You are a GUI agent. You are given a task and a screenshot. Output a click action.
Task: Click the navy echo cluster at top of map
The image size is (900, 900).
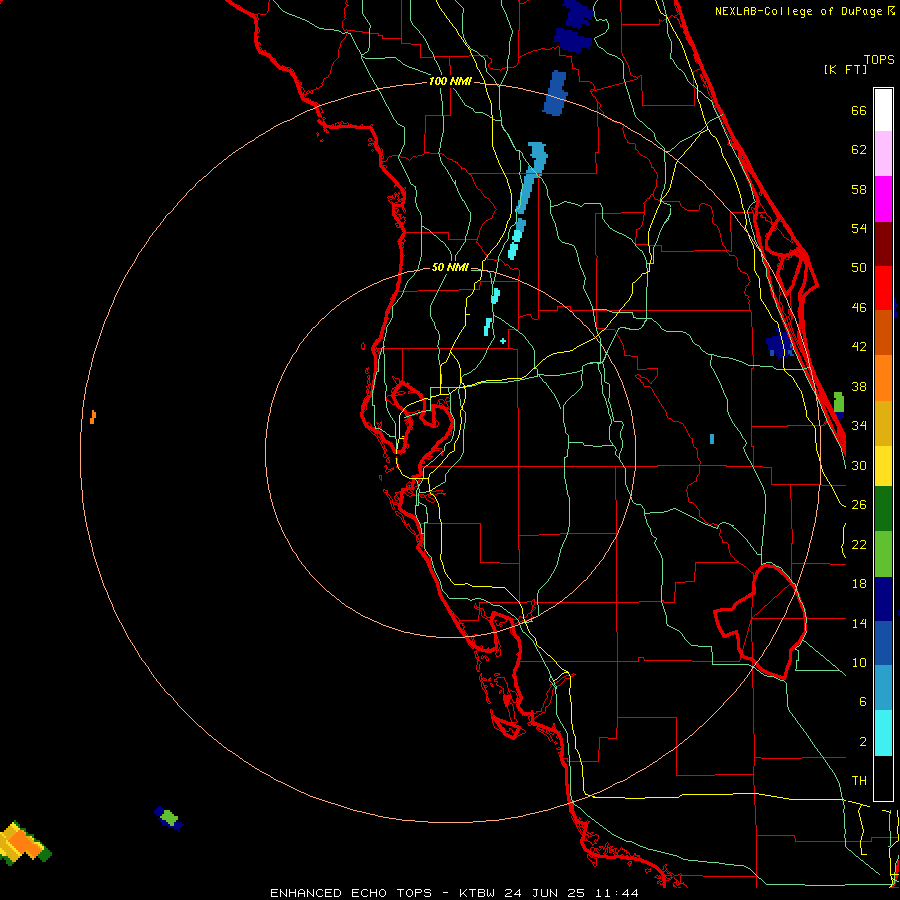pyautogui.click(x=576, y=27)
